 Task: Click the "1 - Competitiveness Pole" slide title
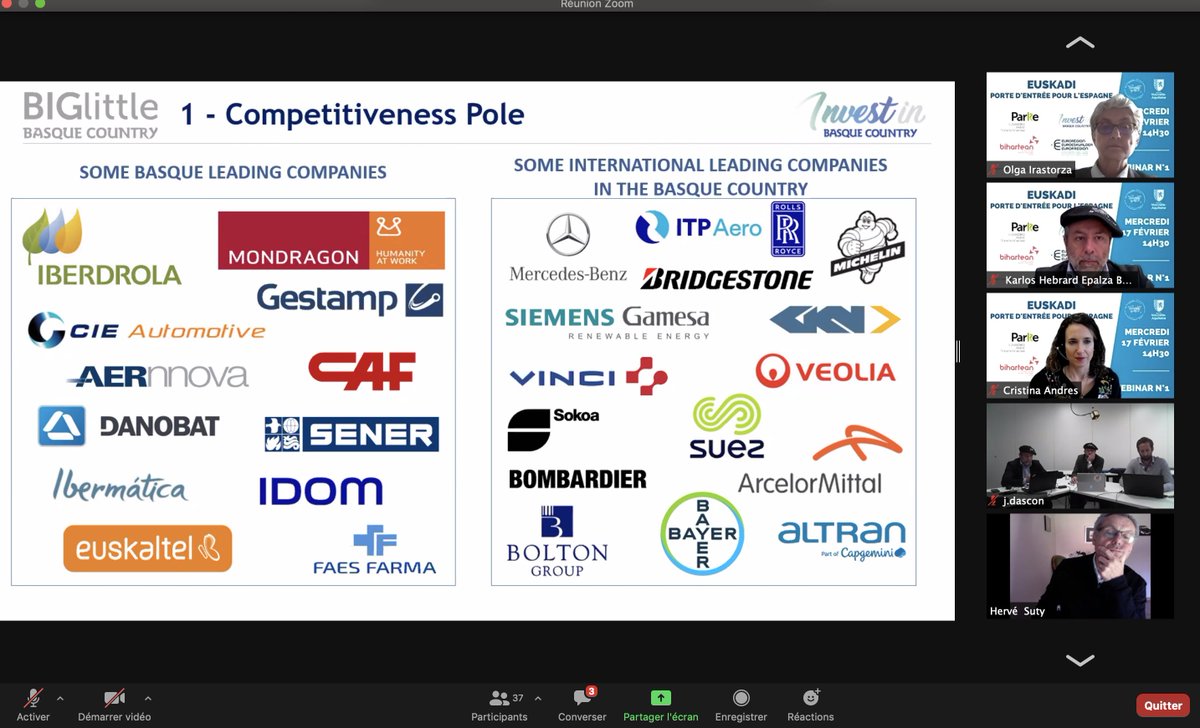(352, 114)
